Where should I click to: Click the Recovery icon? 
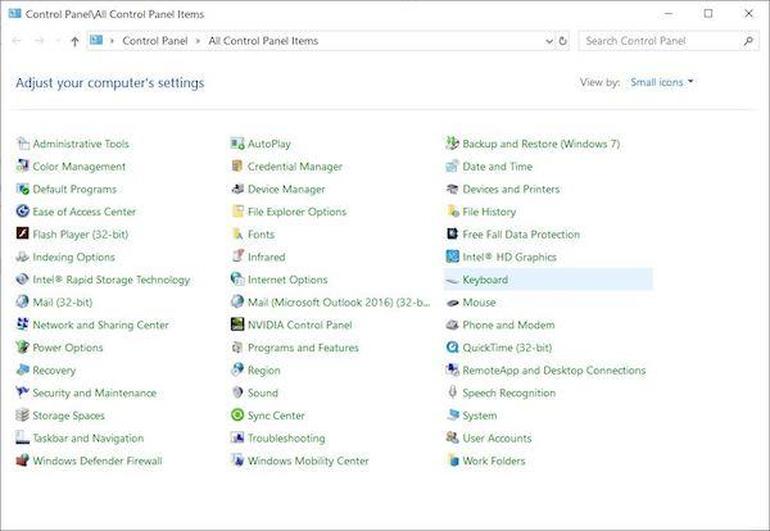(x=23, y=369)
